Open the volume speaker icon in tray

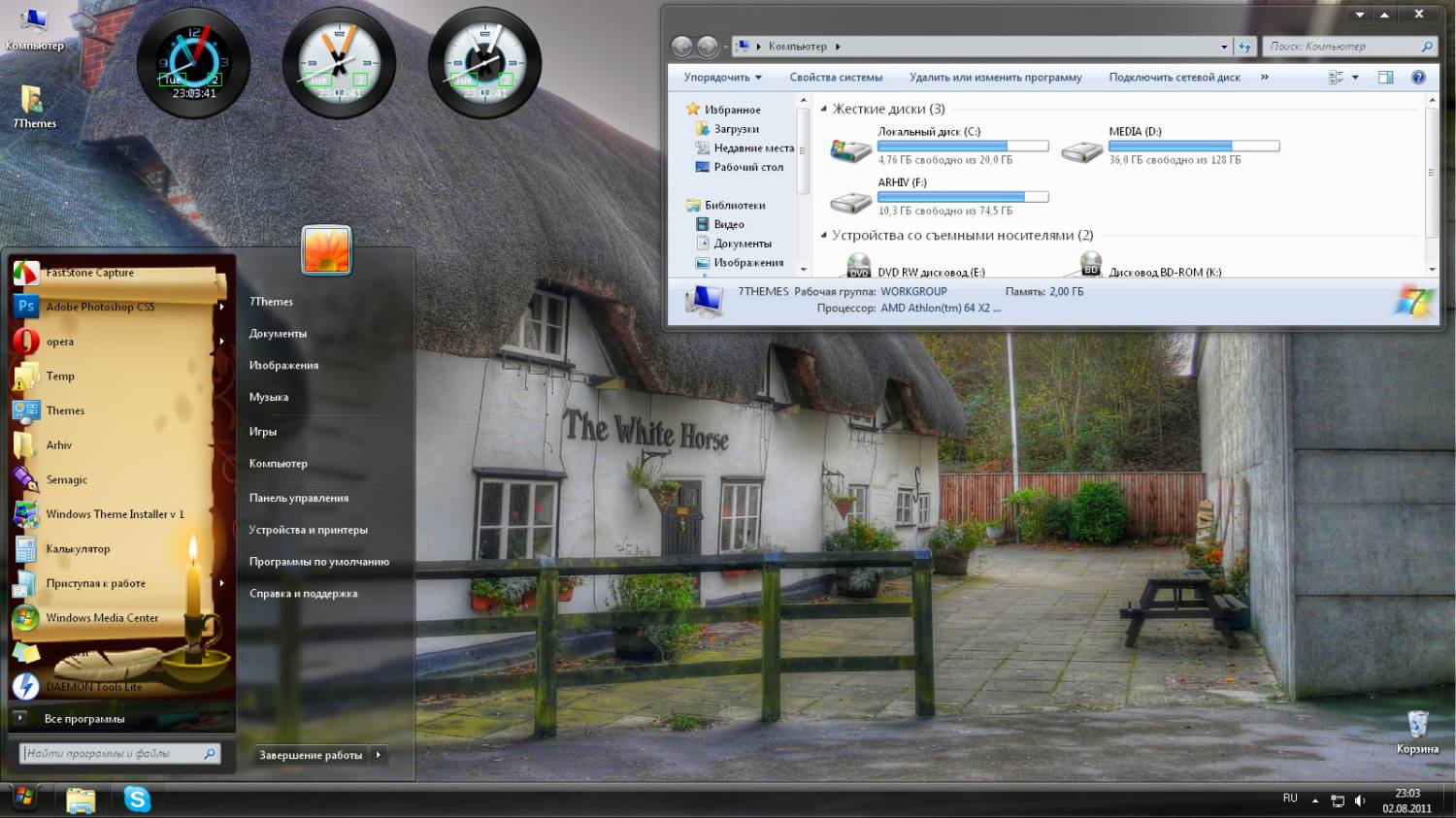tap(1360, 801)
